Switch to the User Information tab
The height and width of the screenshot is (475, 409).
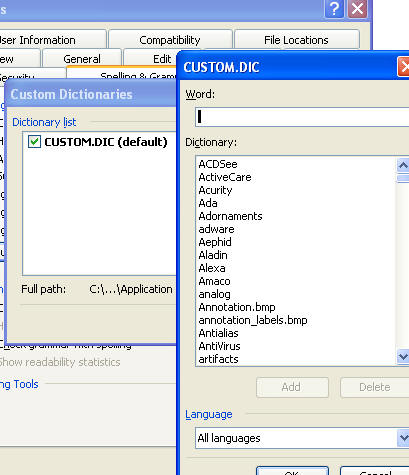(x=52, y=40)
